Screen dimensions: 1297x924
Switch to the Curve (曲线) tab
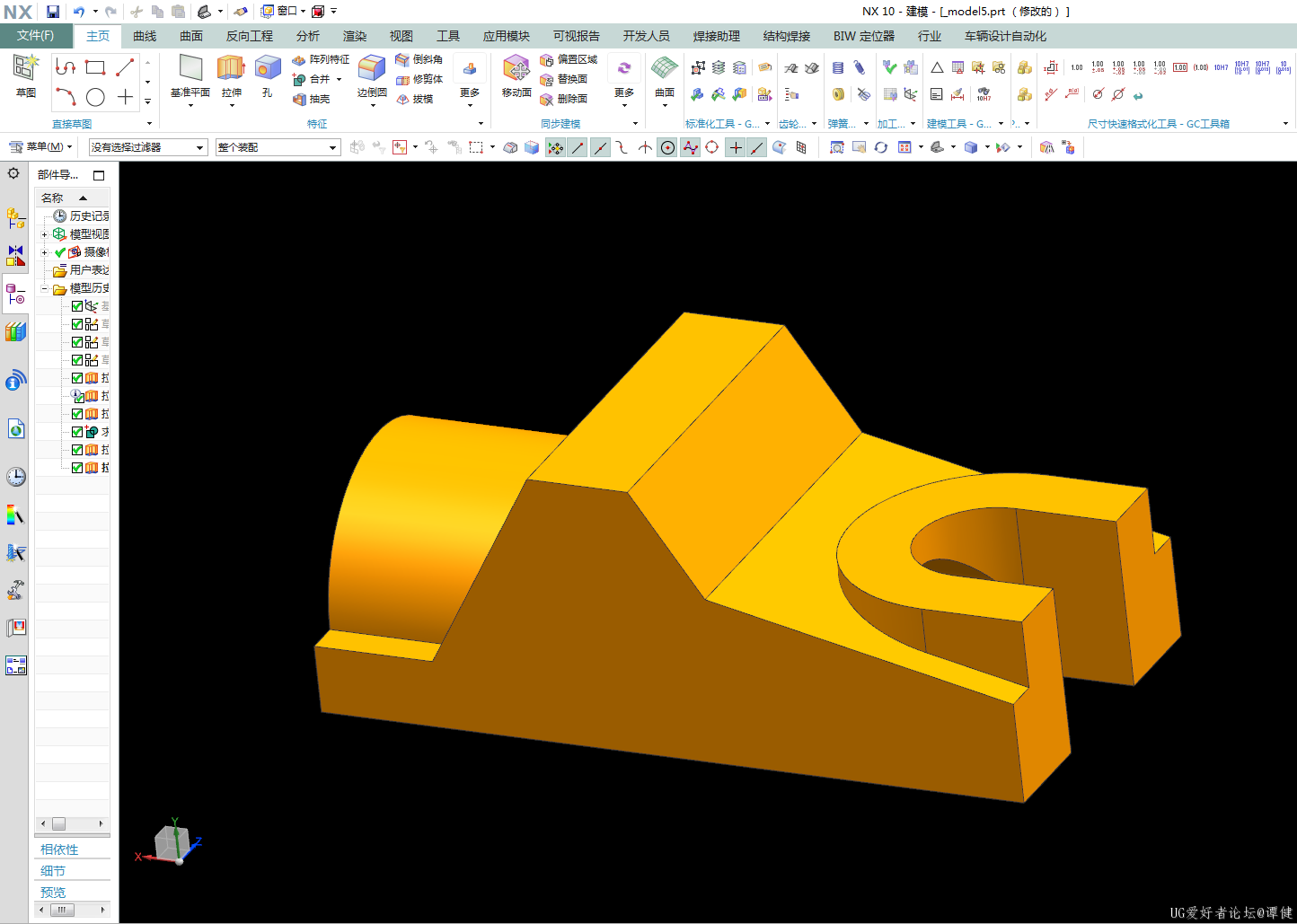point(145,36)
